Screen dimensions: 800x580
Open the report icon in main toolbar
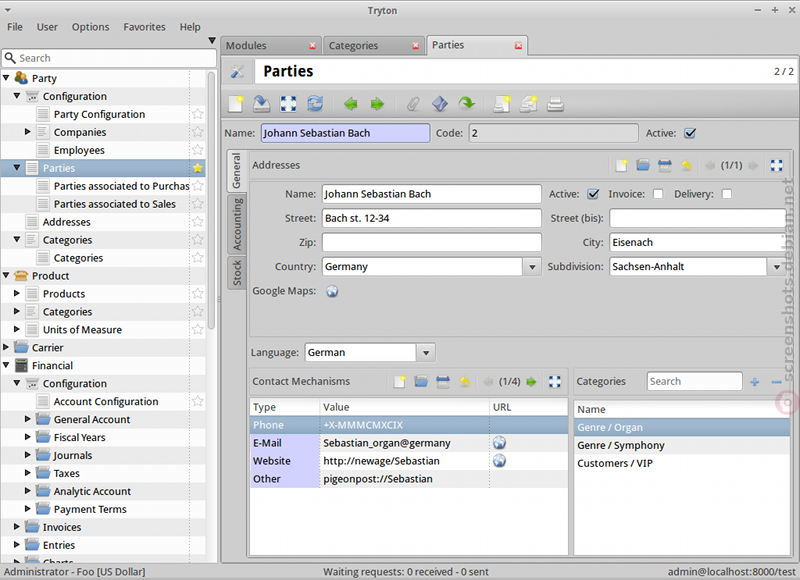coord(502,104)
